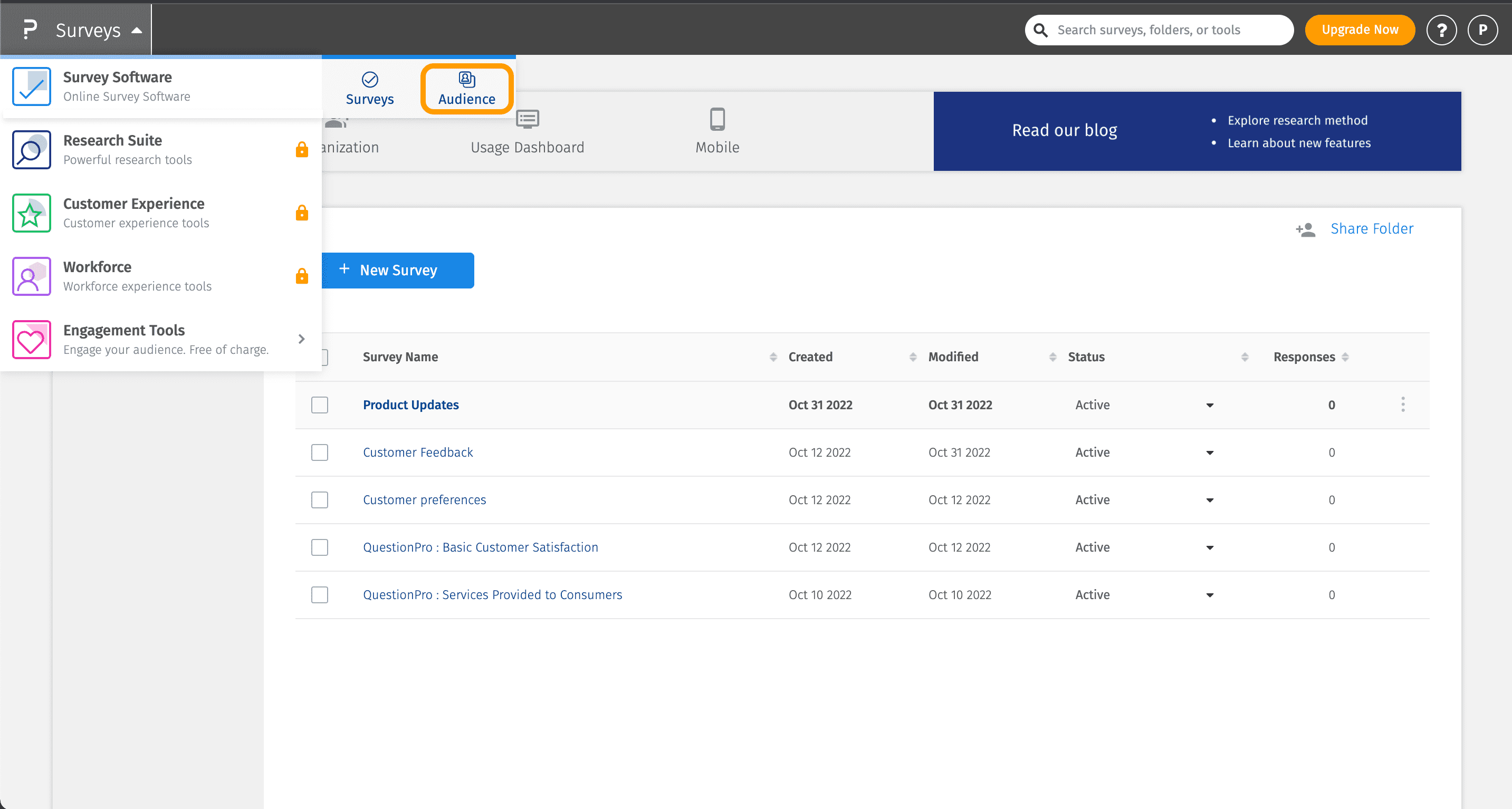The width and height of the screenshot is (1512, 809).
Task: Click the New Survey button
Action: (x=397, y=271)
